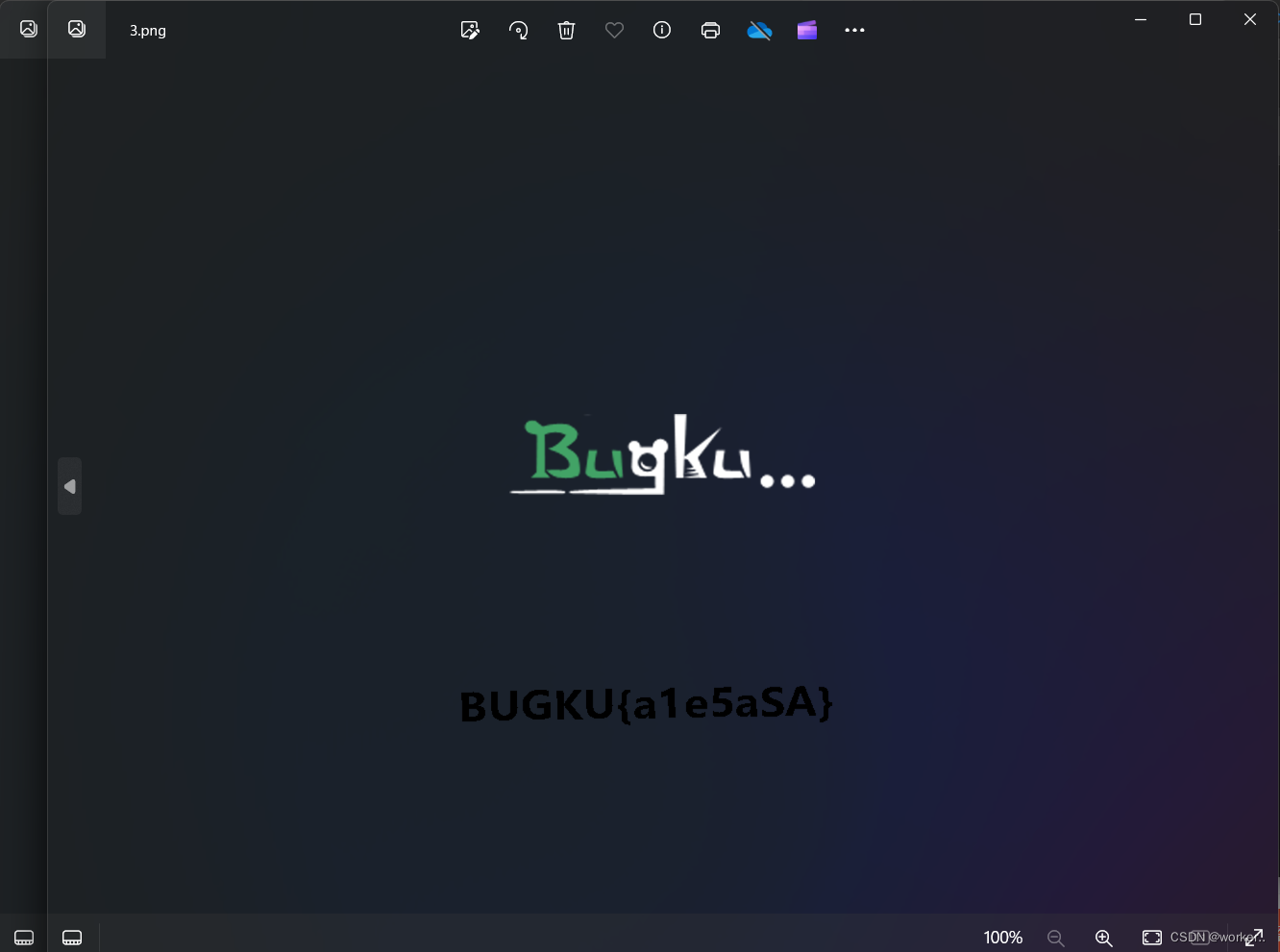
Task: Toggle the filmstrip view at the bottom
Action: (72, 938)
